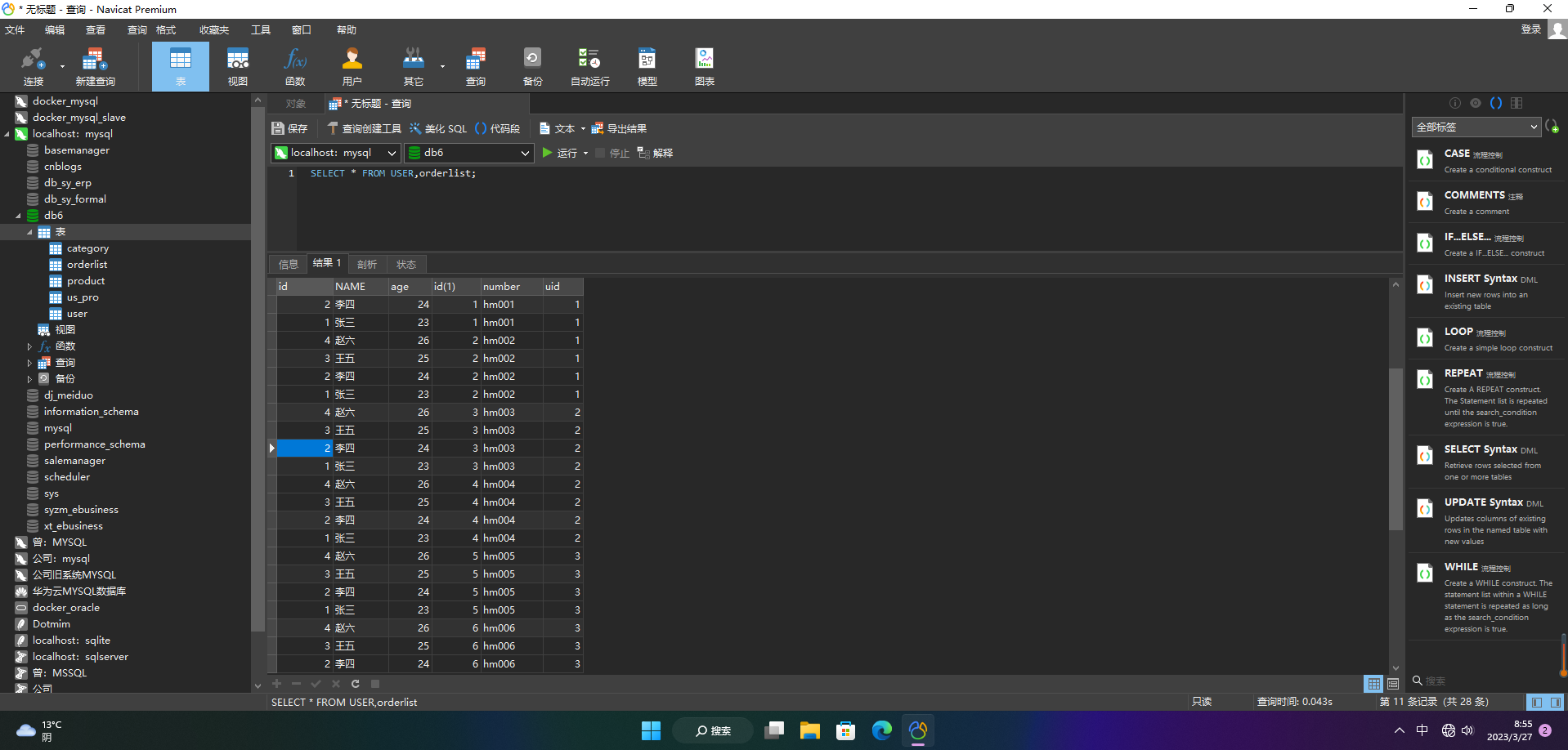
Task: Open the 查询创建工具 query builder
Action: 365,128
